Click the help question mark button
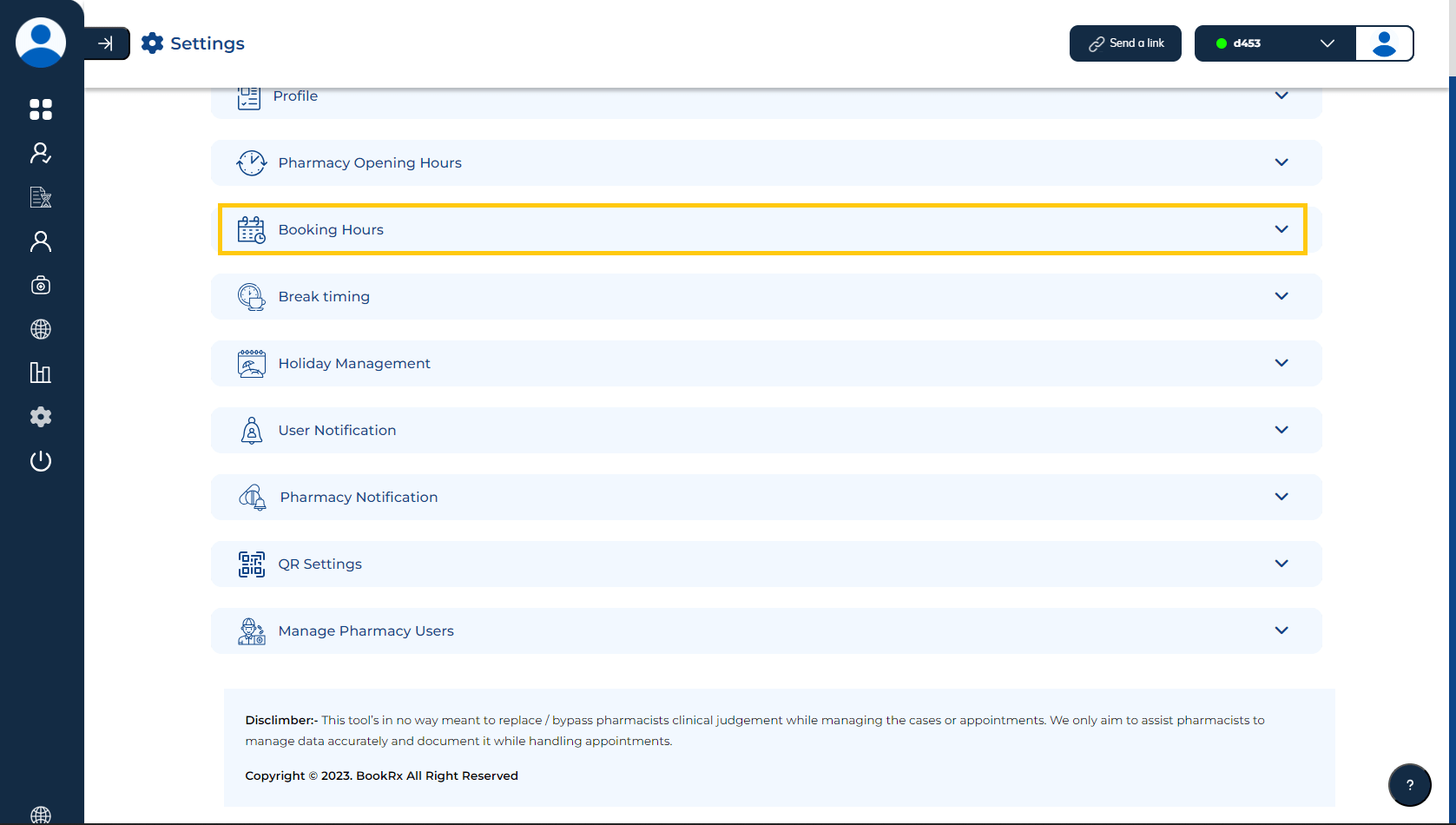The image size is (1456, 825). [1409, 785]
